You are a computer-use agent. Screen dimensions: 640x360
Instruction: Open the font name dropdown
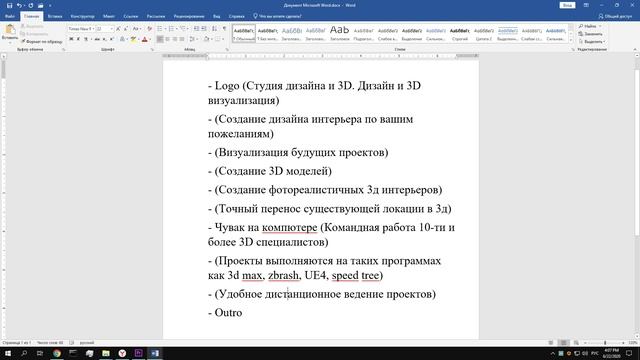coord(93,29)
